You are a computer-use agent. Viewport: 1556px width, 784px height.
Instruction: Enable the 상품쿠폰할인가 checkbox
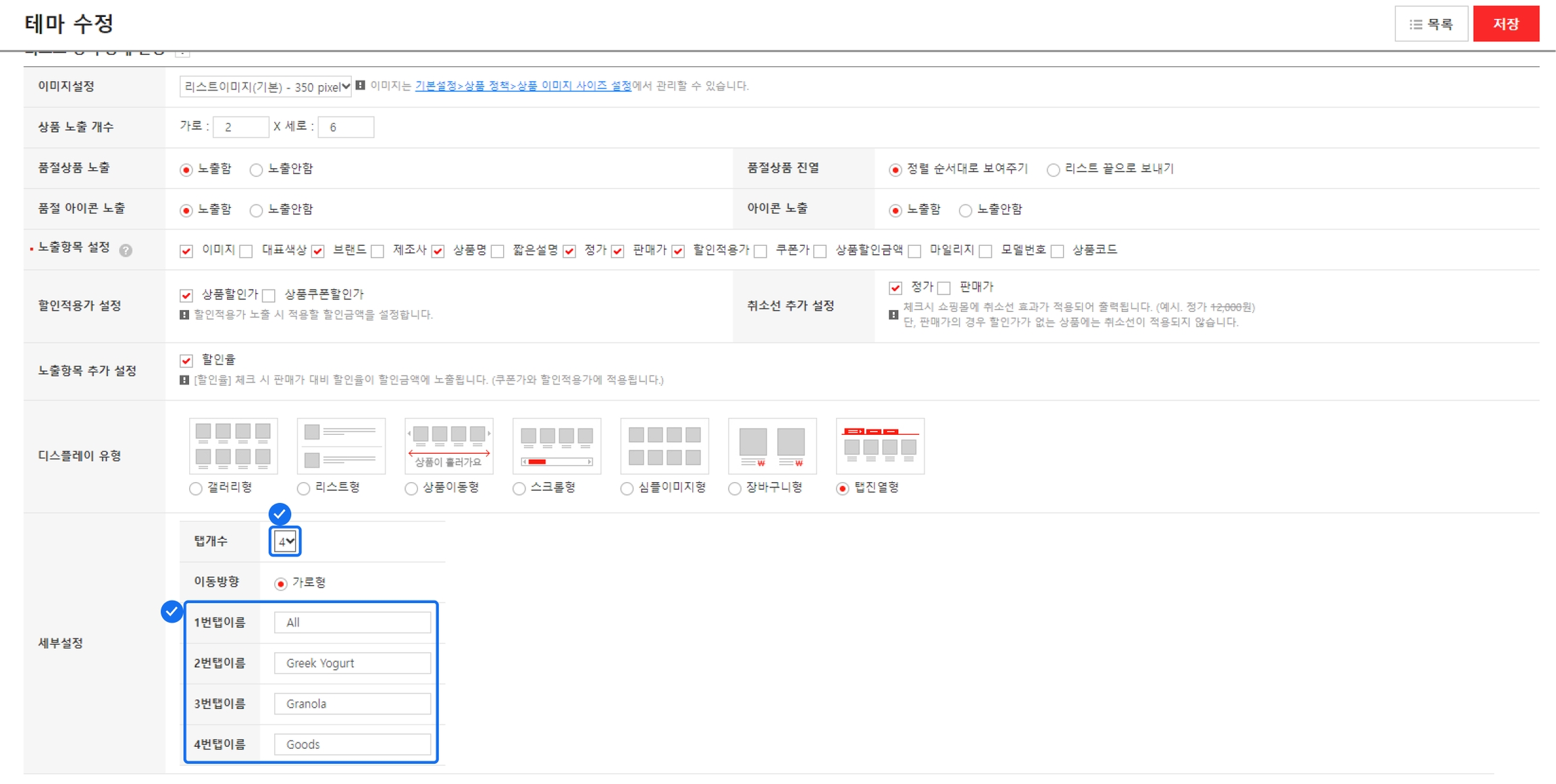point(269,295)
